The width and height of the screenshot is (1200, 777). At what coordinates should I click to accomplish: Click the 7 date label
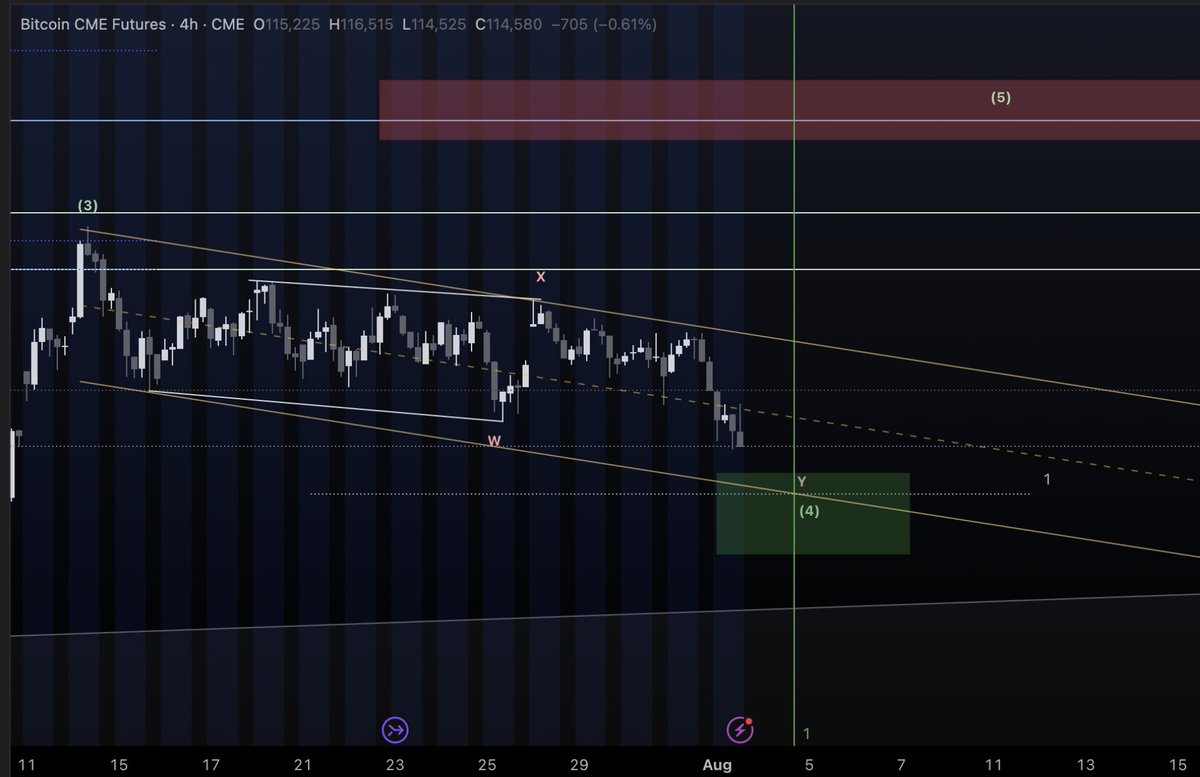tap(901, 766)
